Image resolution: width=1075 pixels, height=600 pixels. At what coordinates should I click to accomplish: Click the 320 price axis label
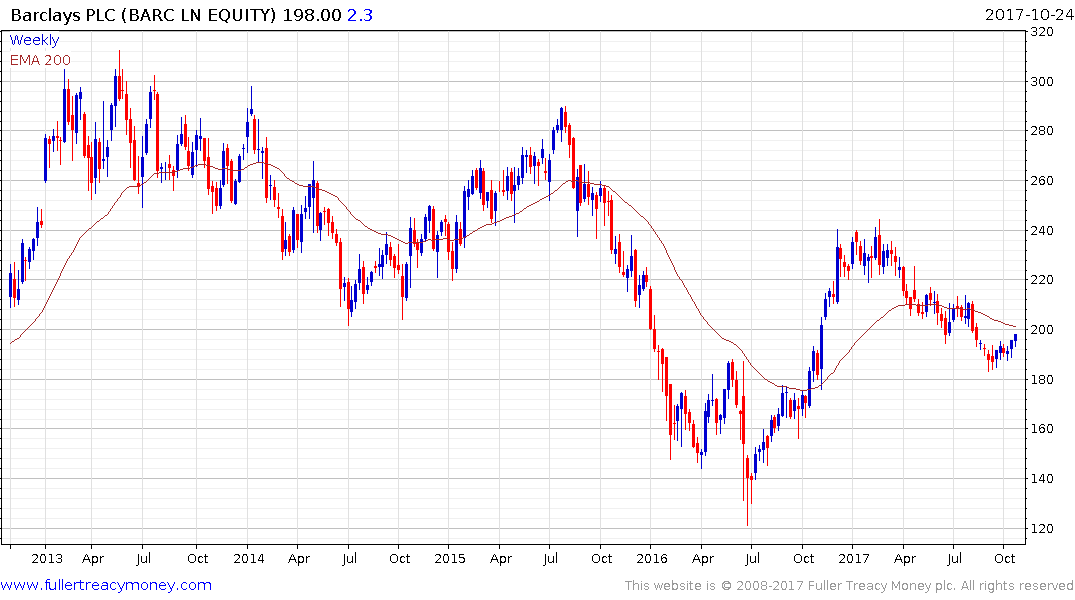pyautogui.click(x=1042, y=32)
